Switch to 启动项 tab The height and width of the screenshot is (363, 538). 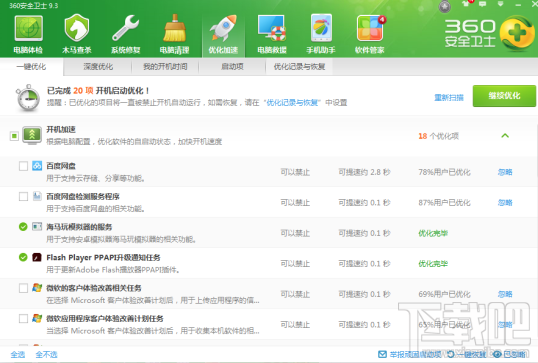pyautogui.click(x=232, y=67)
